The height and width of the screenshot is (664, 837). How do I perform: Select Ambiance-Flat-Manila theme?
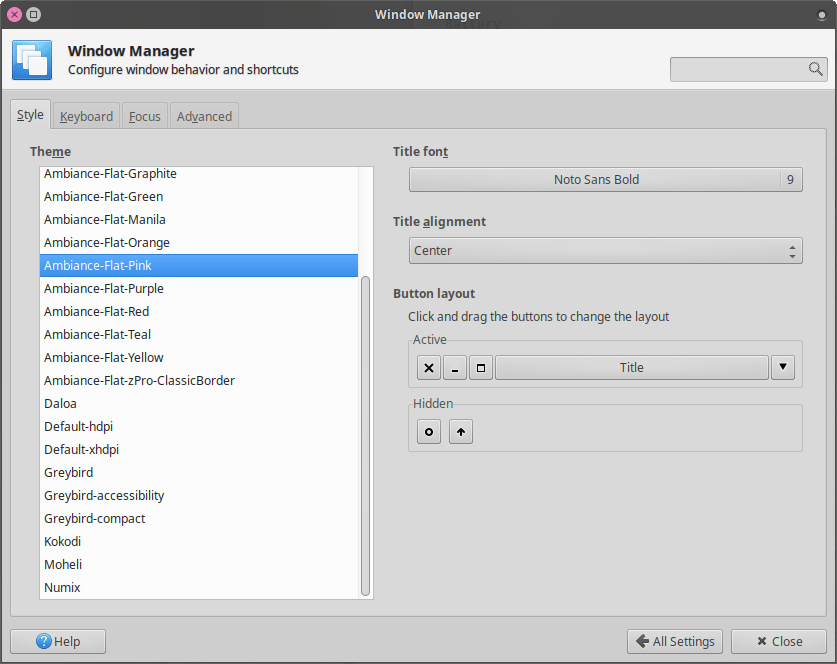199,219
